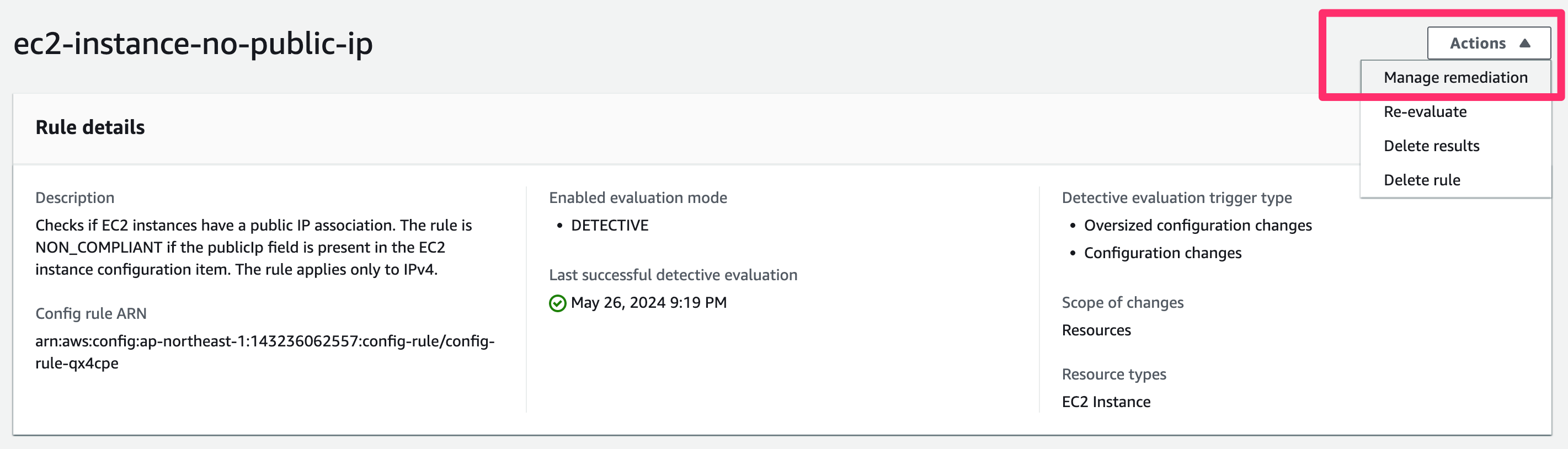Click the rule description paragraph
Image resolution: width=1568 pixels, height=449 pixels.
253,247
